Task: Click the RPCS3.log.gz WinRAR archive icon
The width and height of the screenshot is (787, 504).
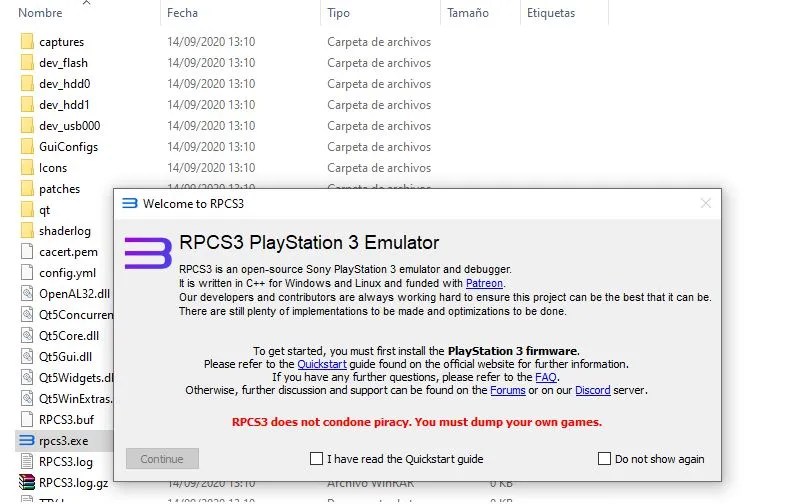Action: click(27, 482)
